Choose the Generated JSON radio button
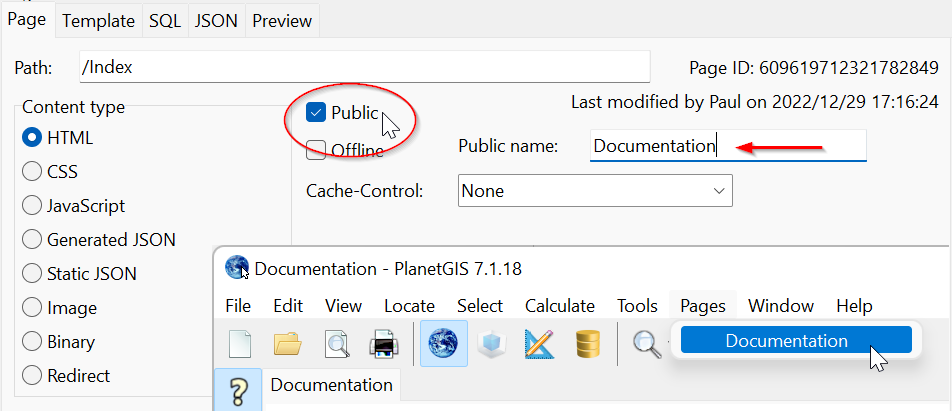Image resolution: width=952 pixels, height=411 pixels. 32,240
